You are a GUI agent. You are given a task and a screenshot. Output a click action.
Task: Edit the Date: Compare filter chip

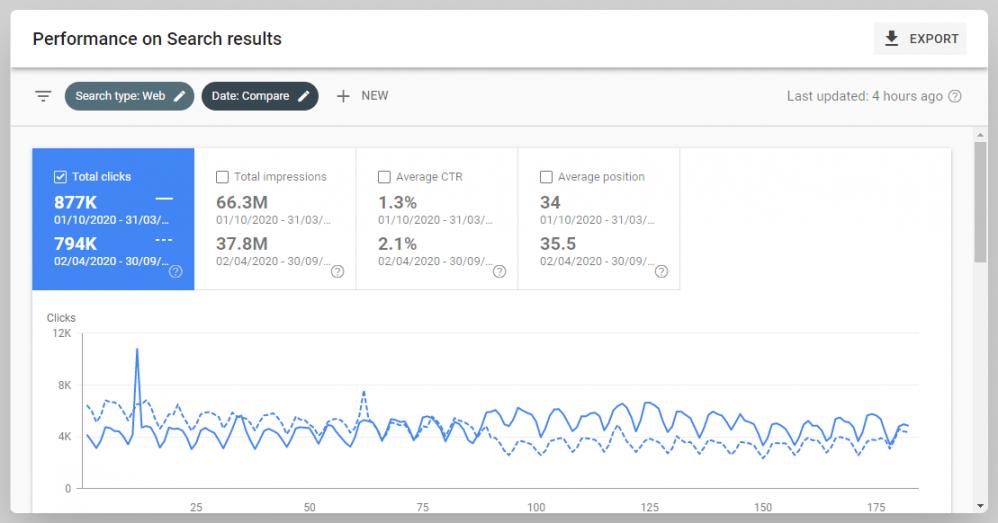pos(260,96)
